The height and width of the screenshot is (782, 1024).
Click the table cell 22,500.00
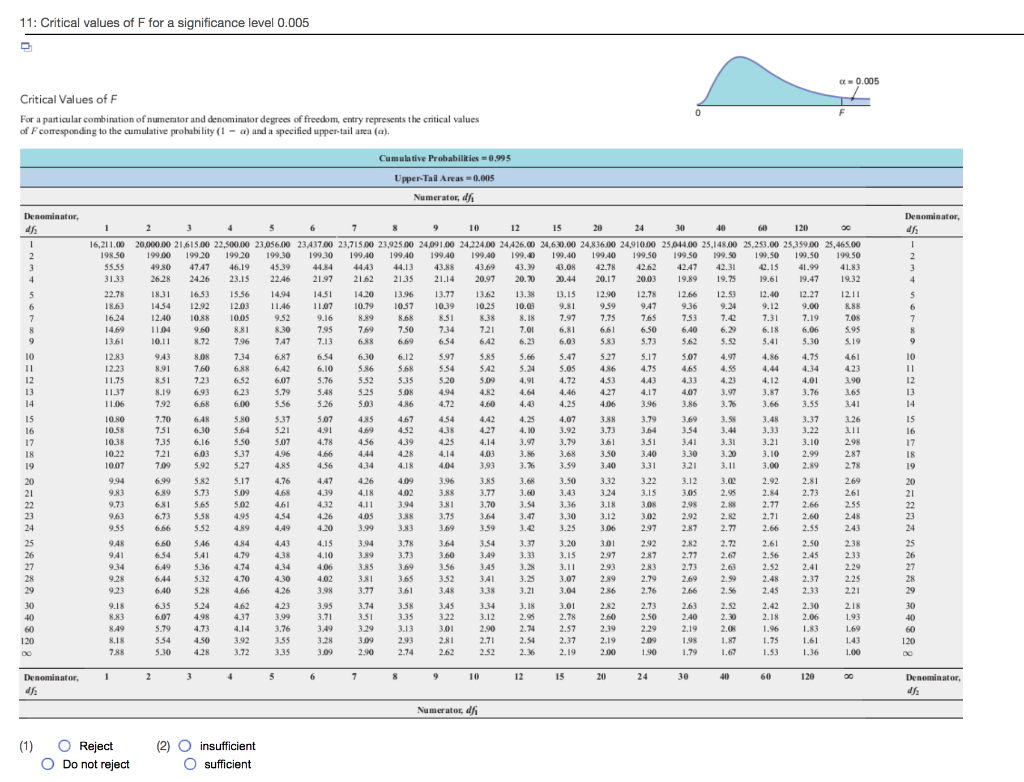tap(232, 244)
